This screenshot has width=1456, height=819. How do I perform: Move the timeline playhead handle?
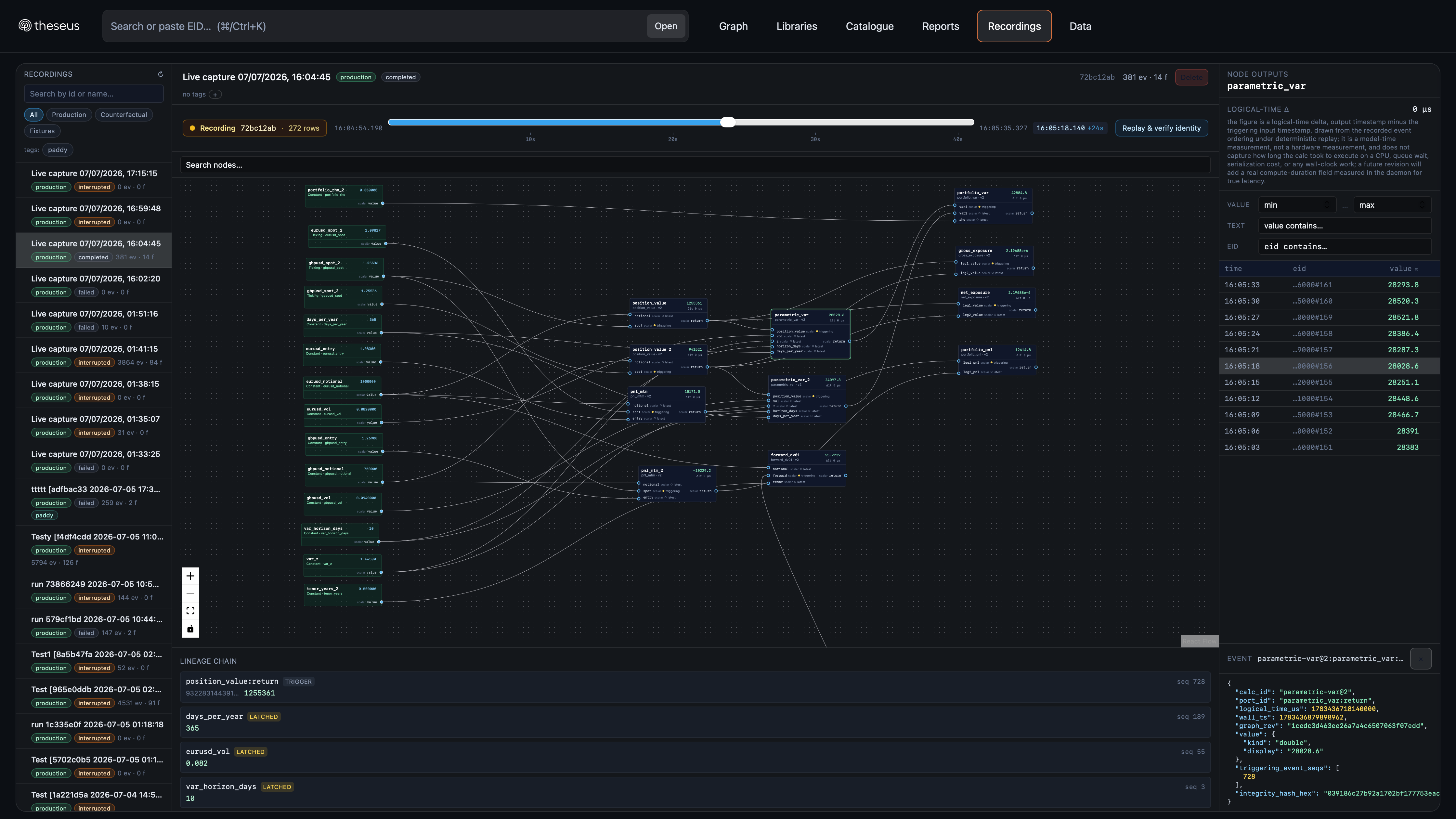pos(728,122)
